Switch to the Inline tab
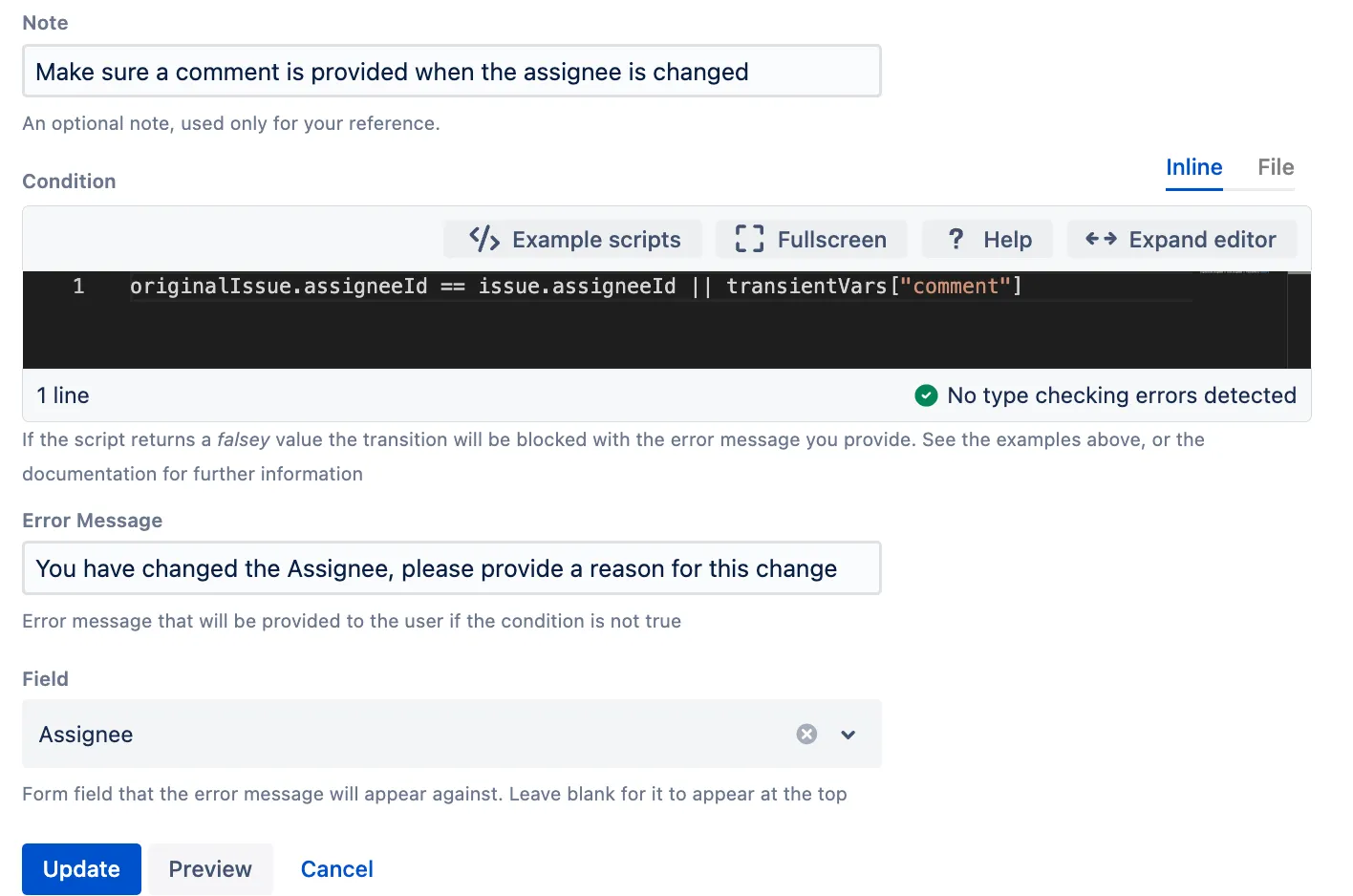The image size is (1353, 896). pos(1194,168)
